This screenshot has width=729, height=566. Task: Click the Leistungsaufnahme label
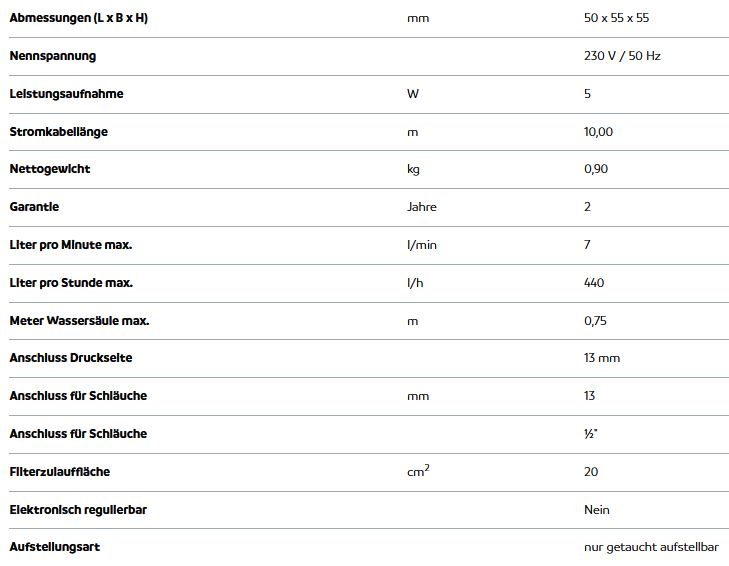tap(66, 93)
